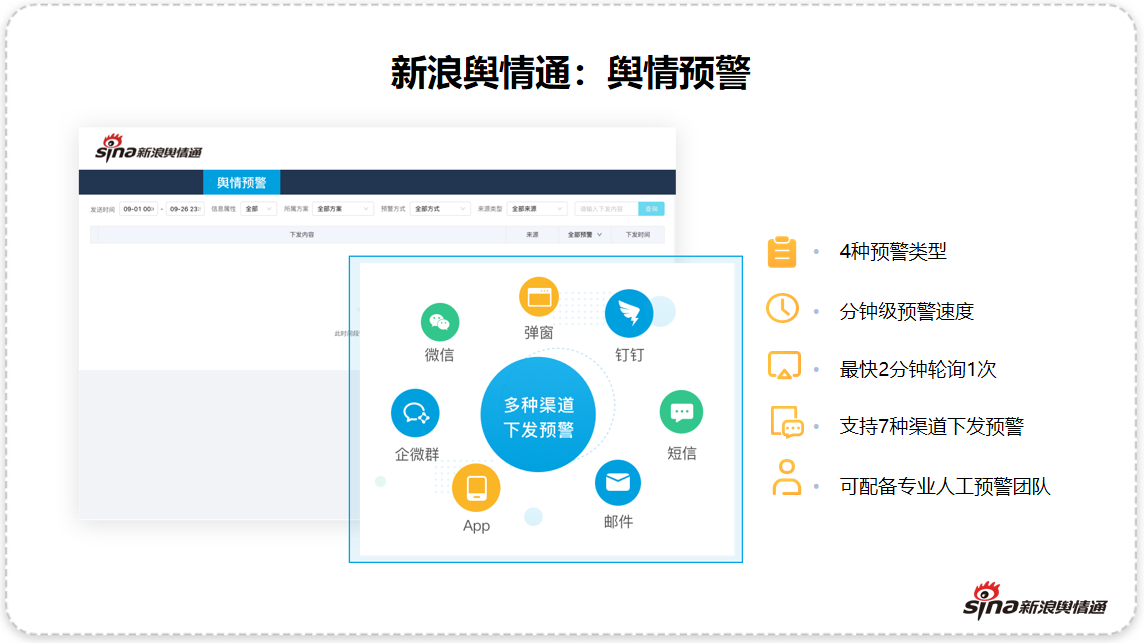Click the WeChat (微信) channel icon

439,322
